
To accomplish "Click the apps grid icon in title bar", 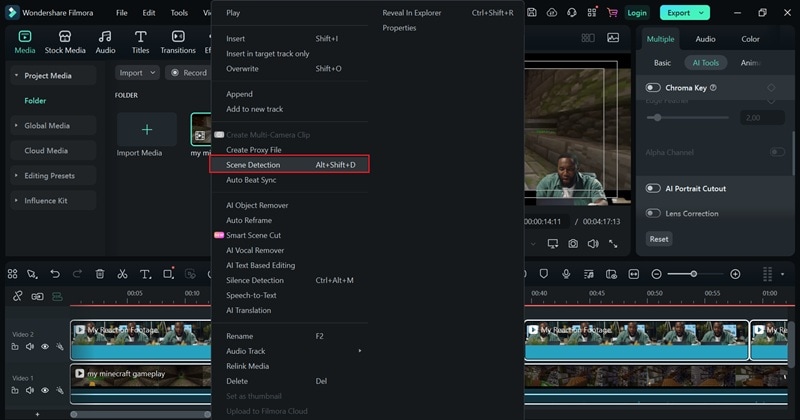I will coord(592,13).
